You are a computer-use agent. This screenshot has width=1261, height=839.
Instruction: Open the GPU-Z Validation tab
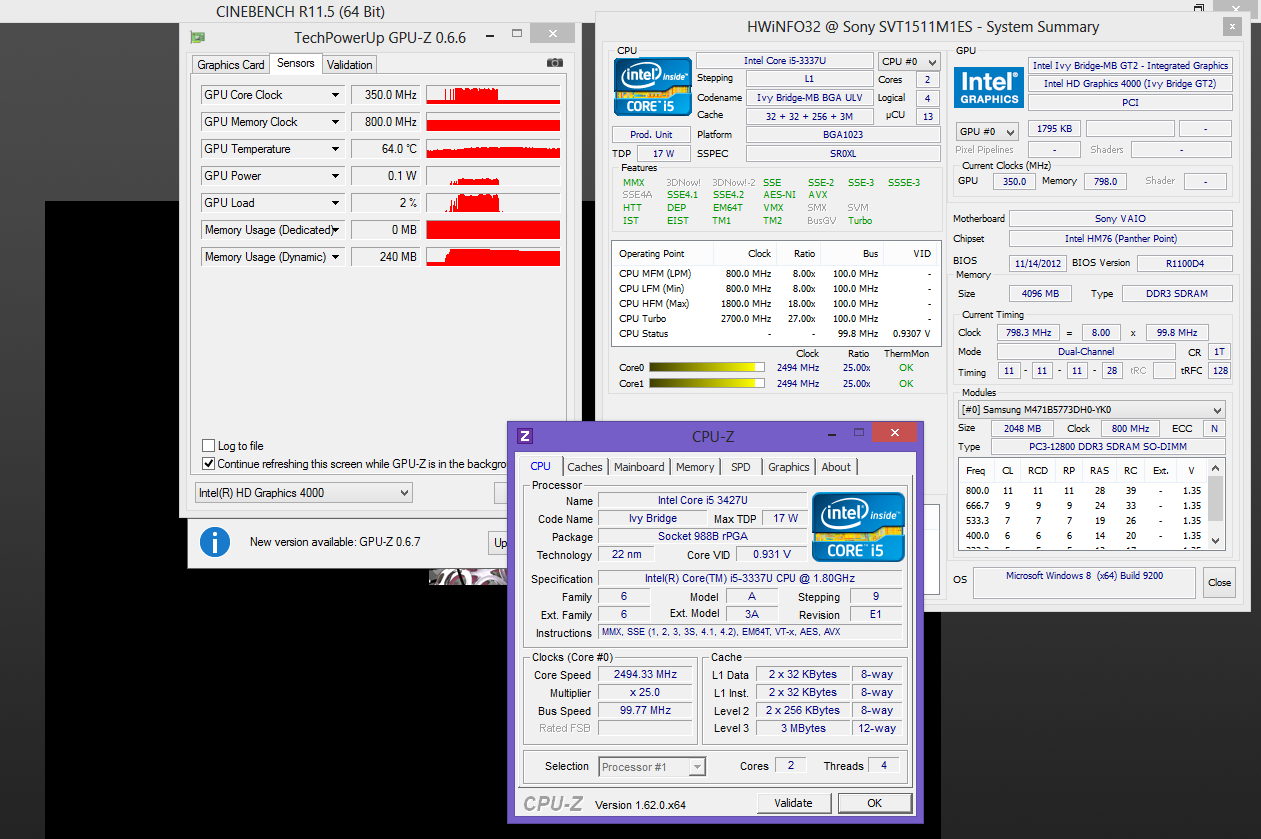click(x=350, y=65)
